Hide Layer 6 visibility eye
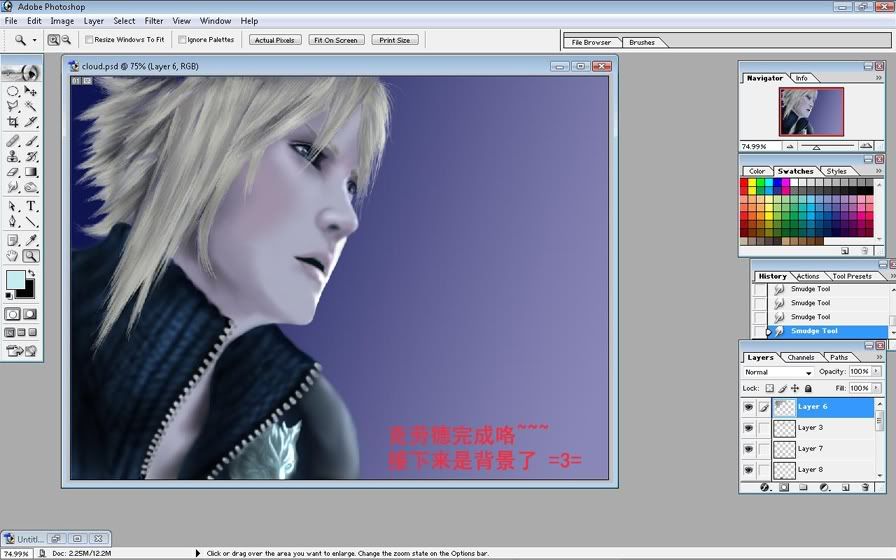 coord(749,407)
